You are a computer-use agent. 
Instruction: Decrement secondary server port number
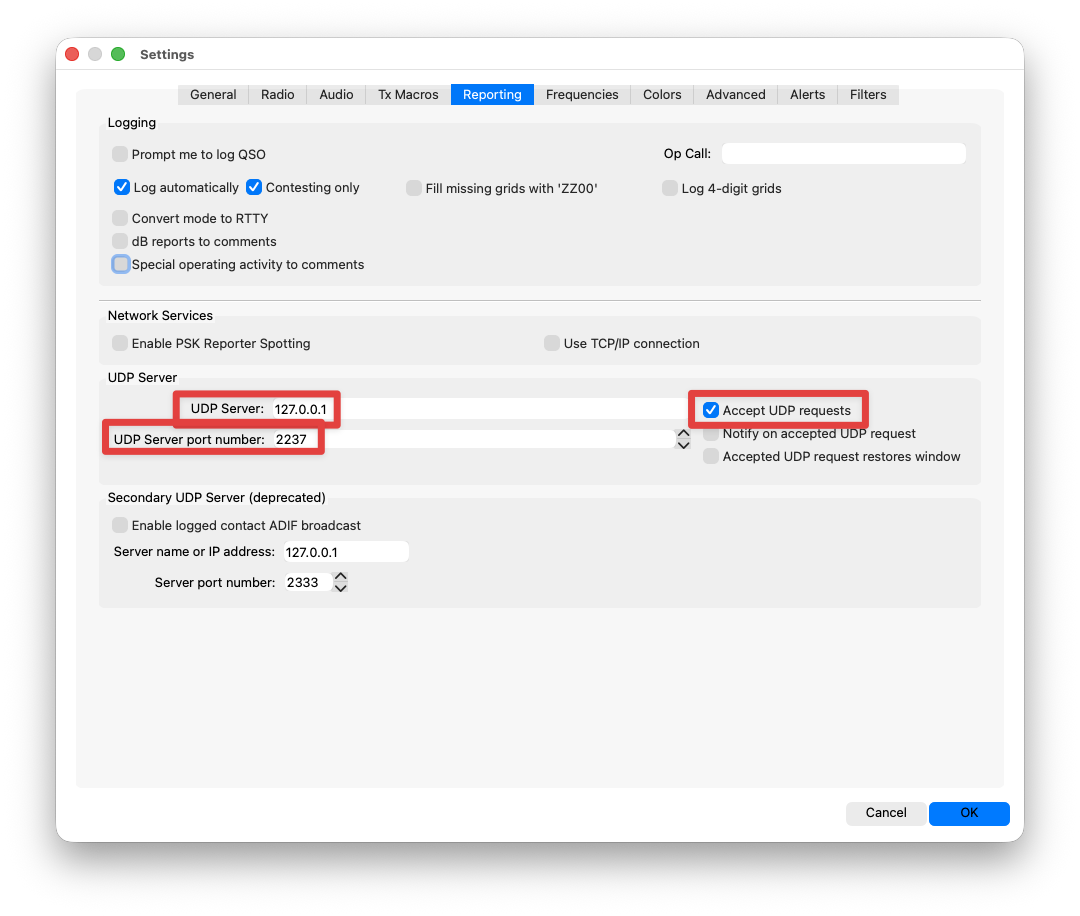(x=341, y=588)
